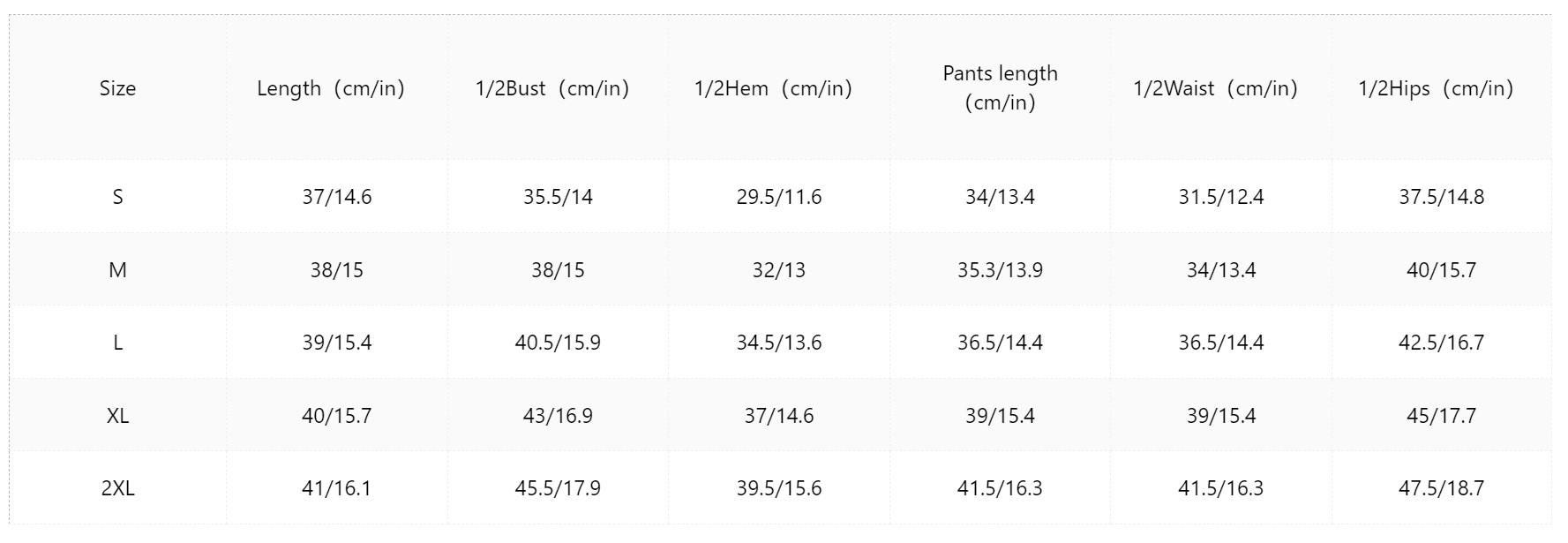Select the S size row label
The image size is (1568, 543).
point(117,197)
